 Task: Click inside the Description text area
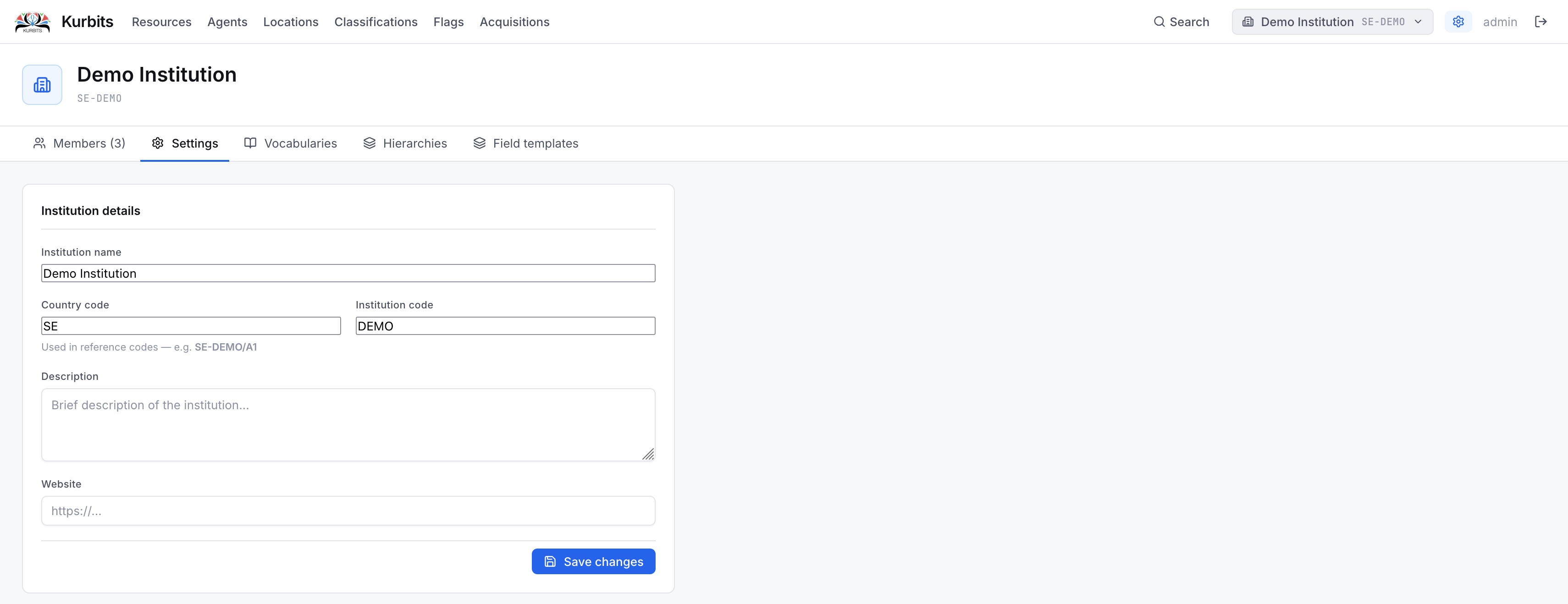348,424
